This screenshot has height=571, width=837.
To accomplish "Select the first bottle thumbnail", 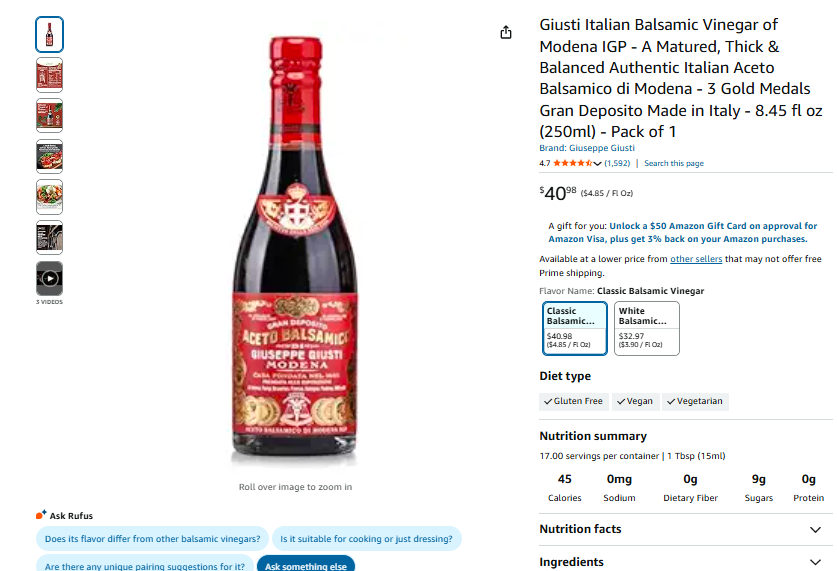I will point(50,35).
